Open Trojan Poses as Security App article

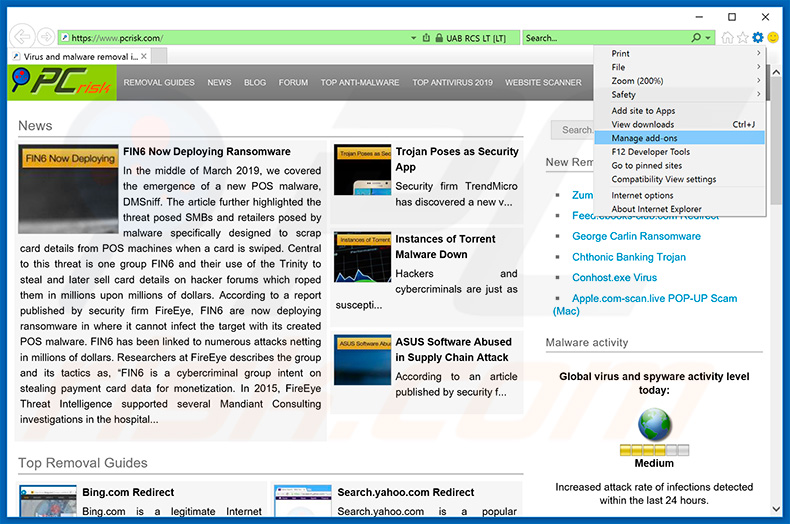tap(456, 159)
